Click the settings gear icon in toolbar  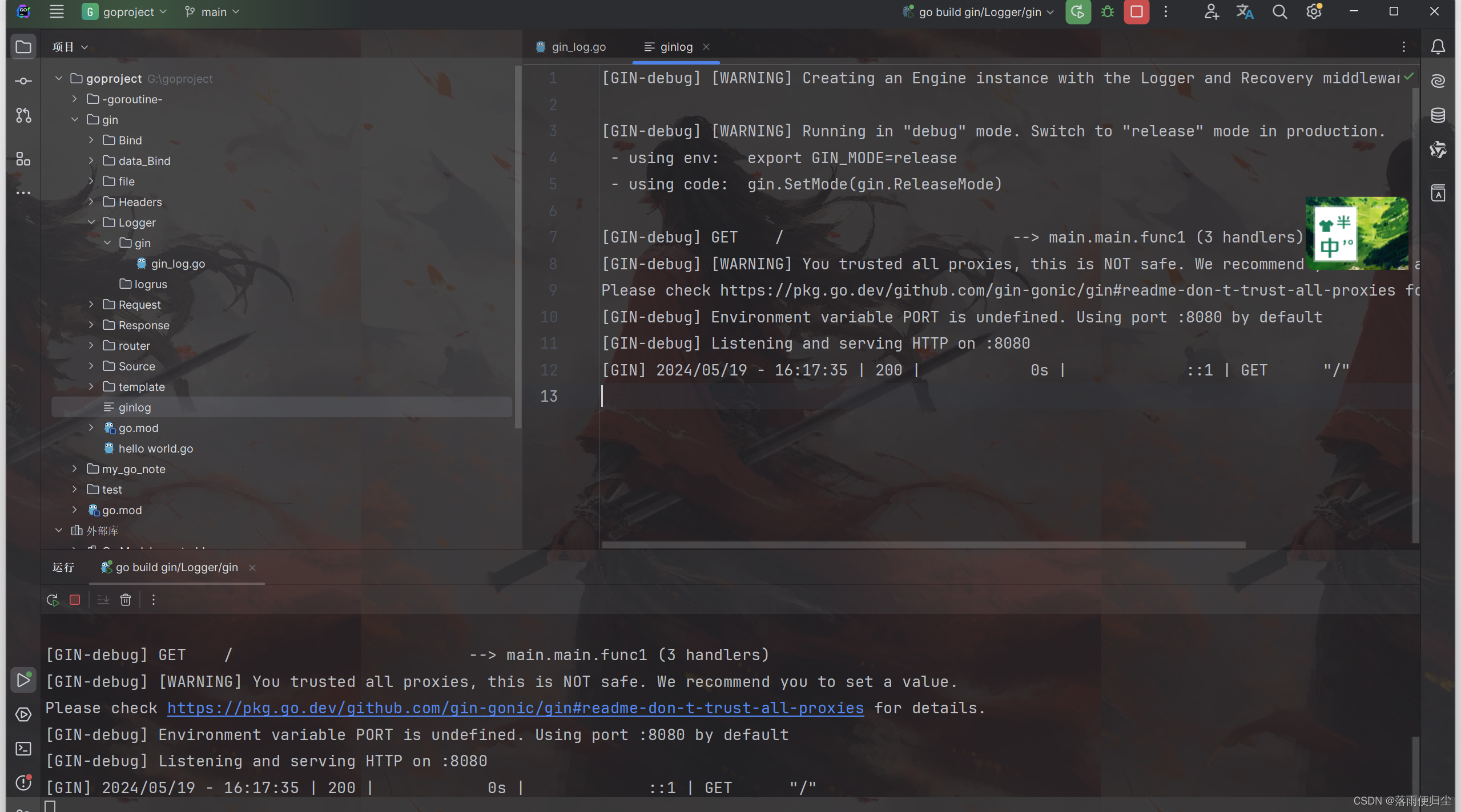1314,11
